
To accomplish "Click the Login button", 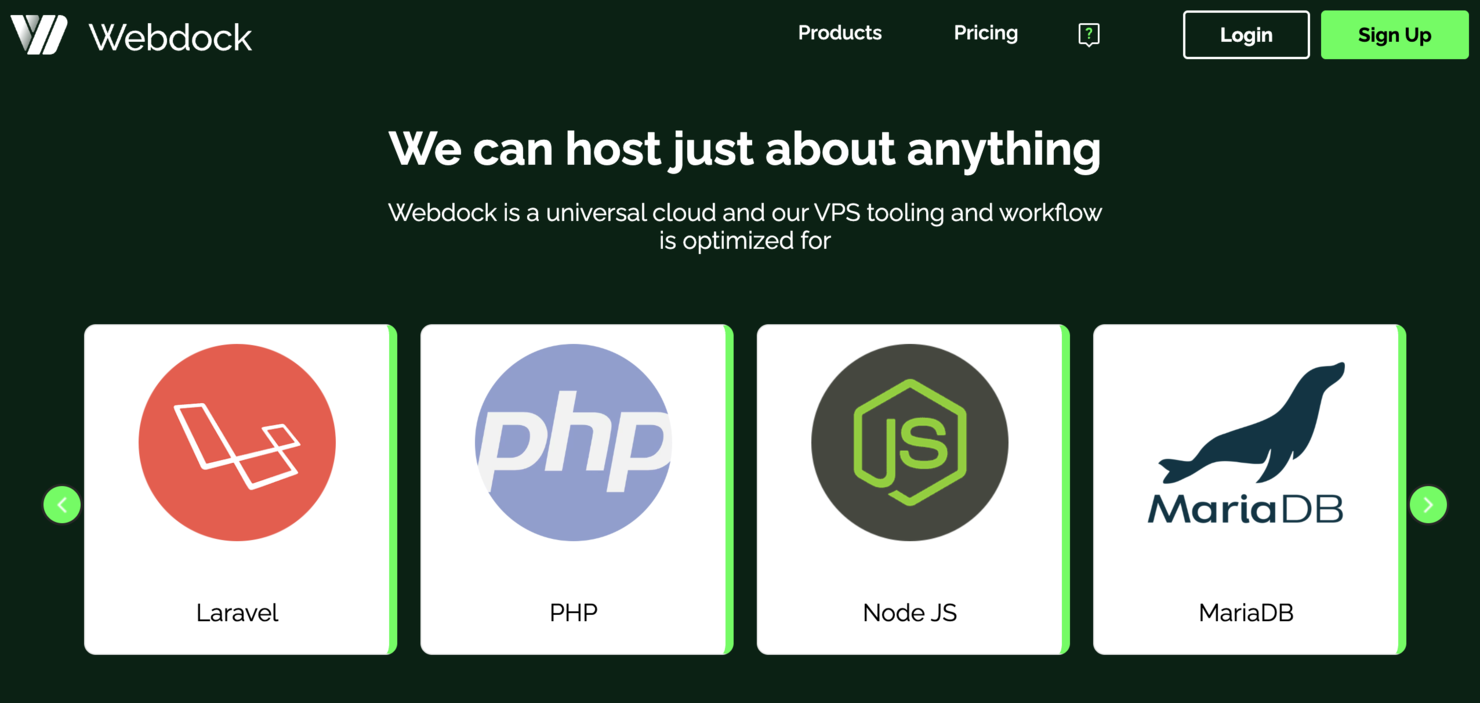I will point(1246,34).
